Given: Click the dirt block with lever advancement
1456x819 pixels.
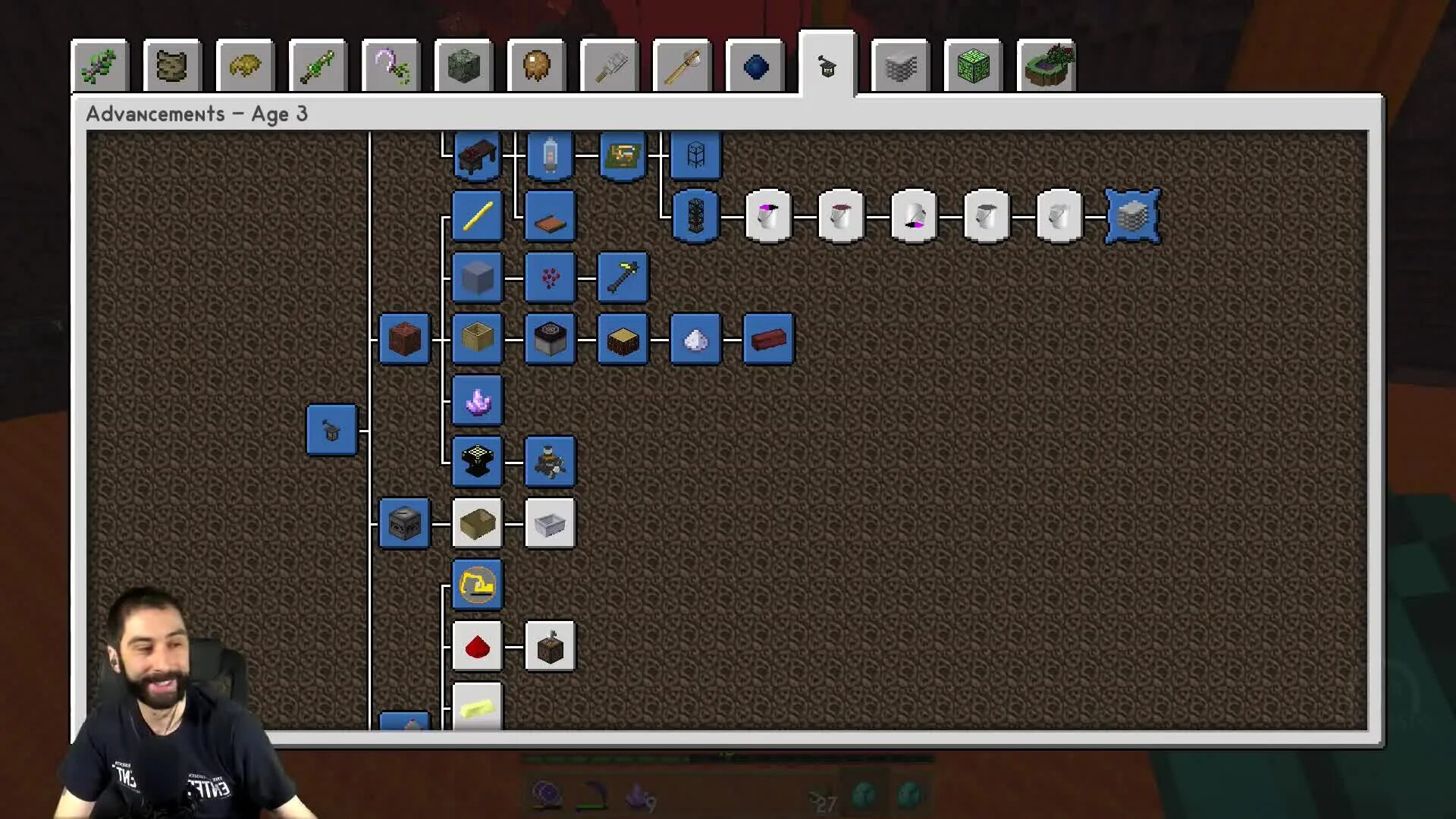Looking at the screenshot, I should [550, 646].
